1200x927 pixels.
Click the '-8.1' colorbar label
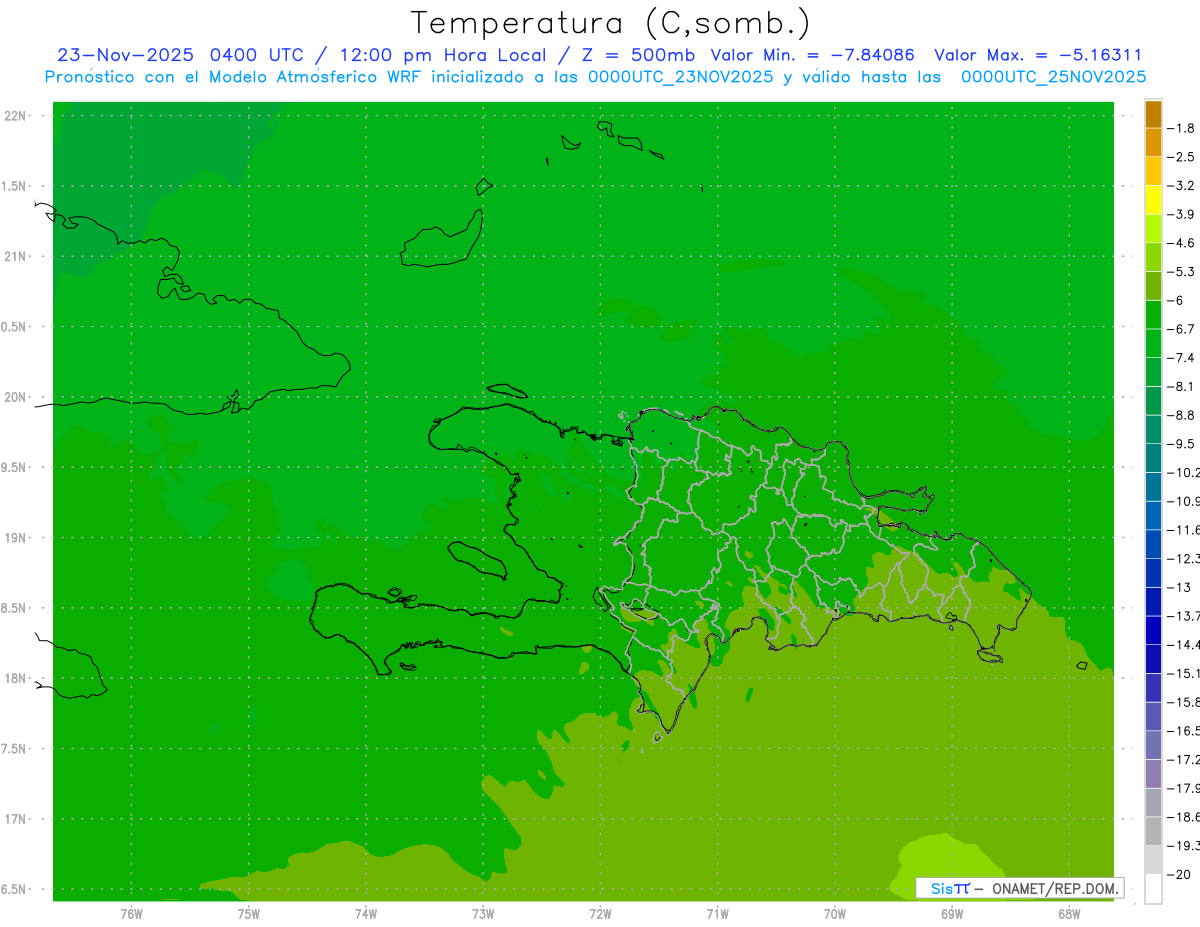coord(1181,387)
